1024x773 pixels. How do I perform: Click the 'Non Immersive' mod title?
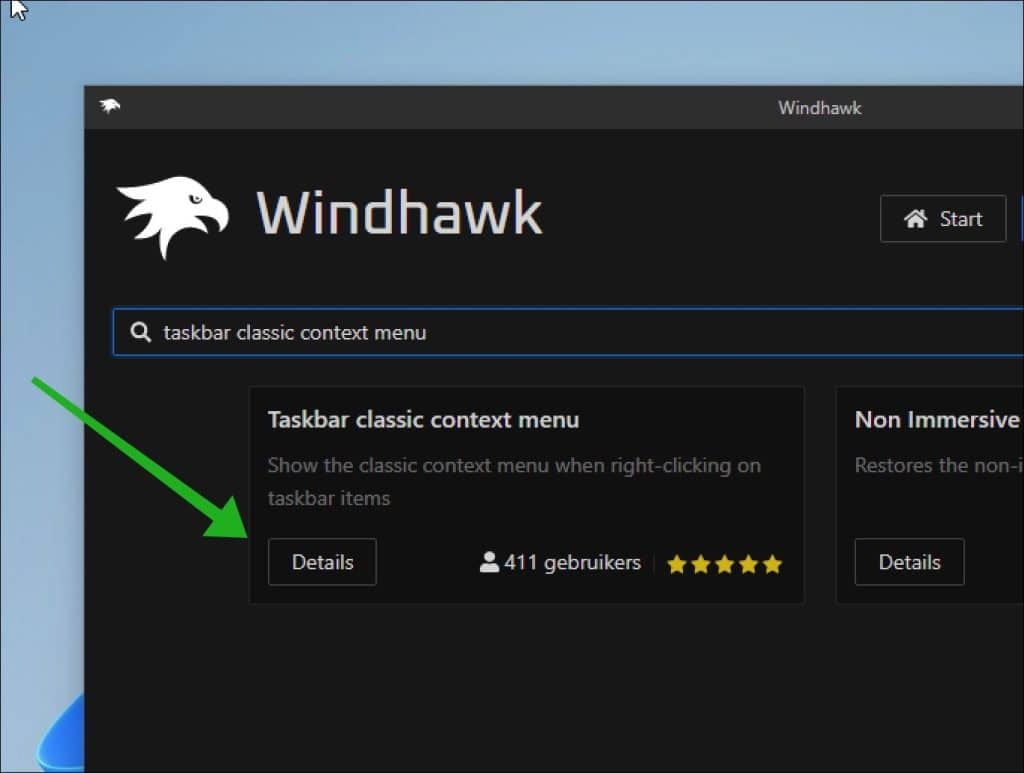937,420
